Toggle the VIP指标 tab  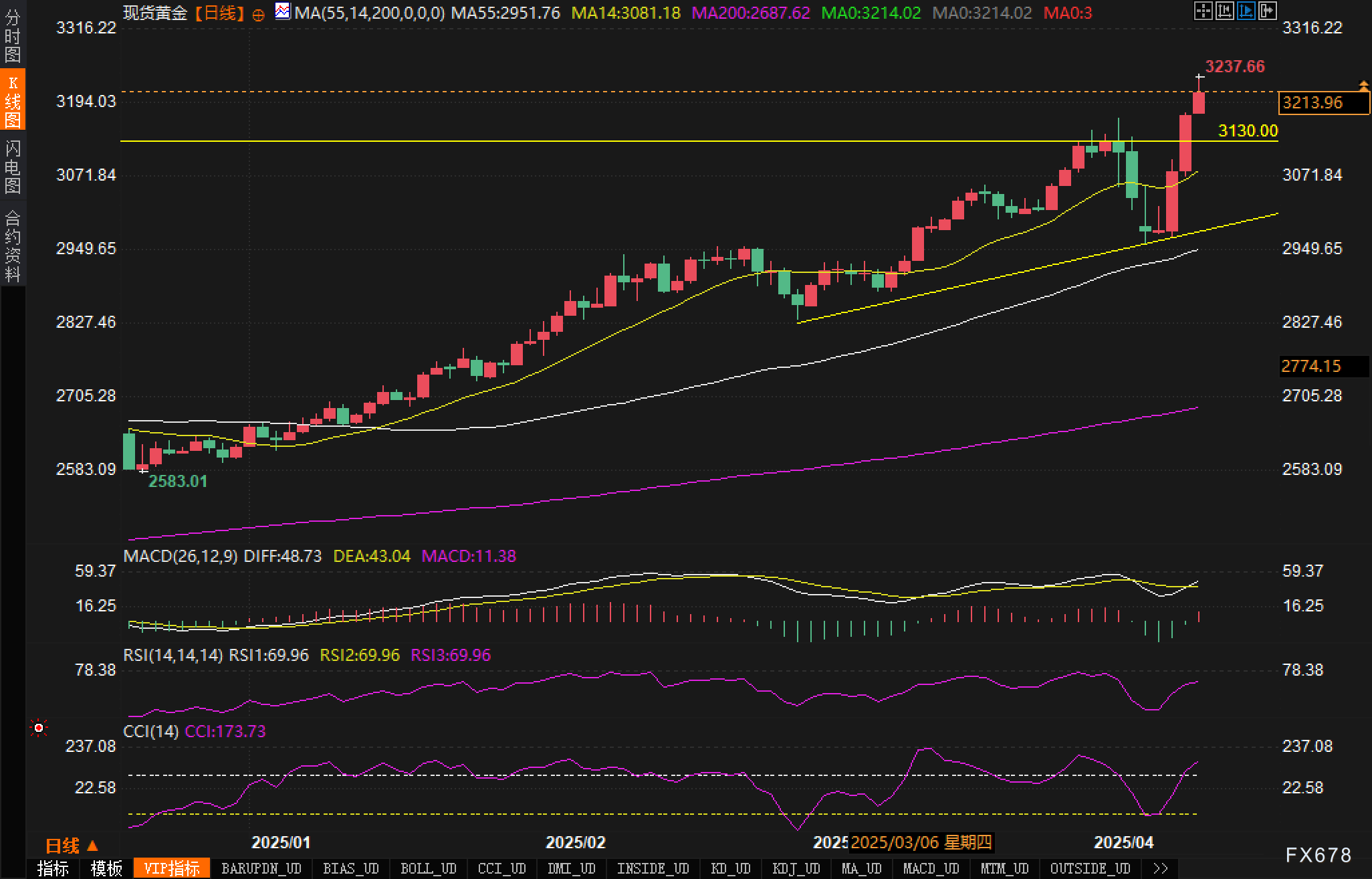(172, 868)
